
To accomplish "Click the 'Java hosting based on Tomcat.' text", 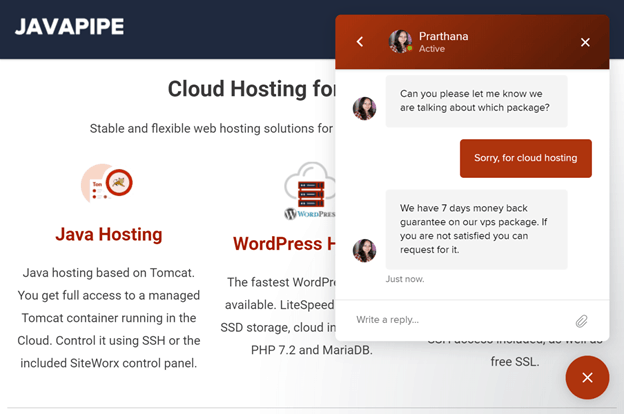I will click(x=109, y=273).
